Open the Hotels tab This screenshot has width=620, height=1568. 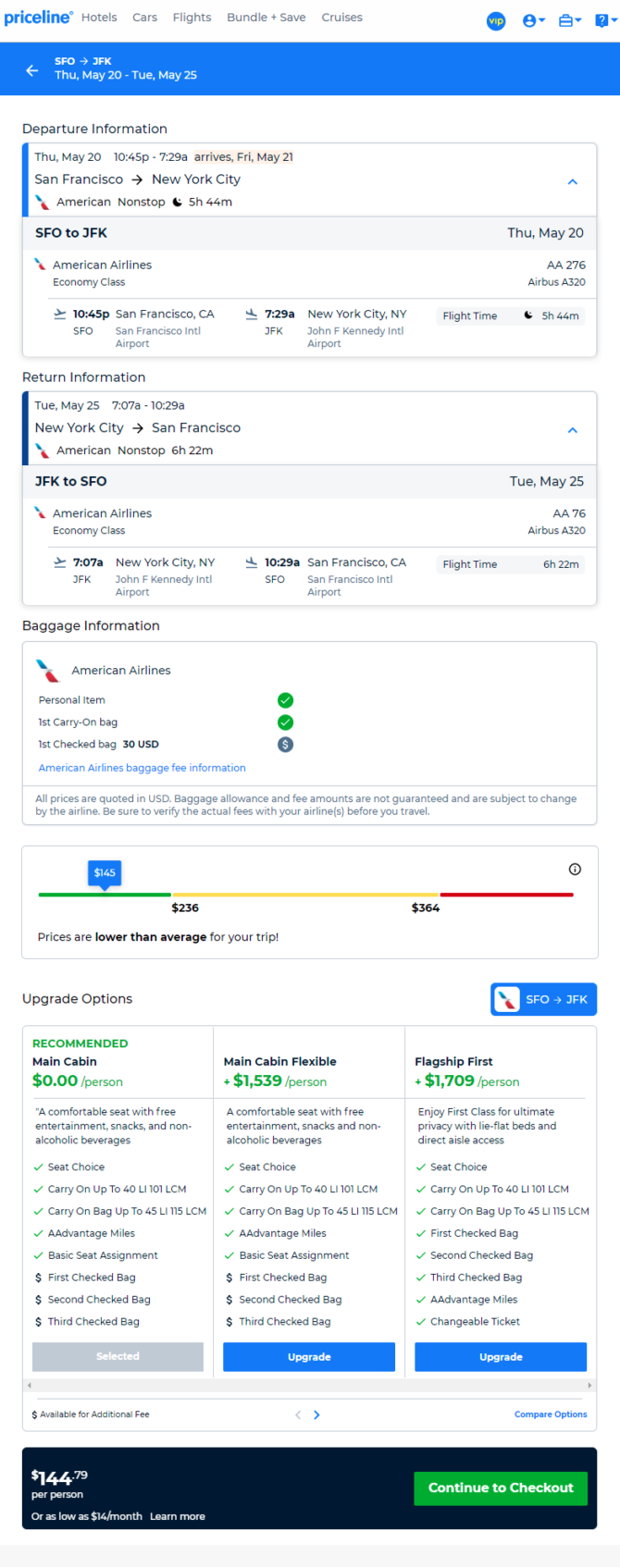[x=99, y=18]
